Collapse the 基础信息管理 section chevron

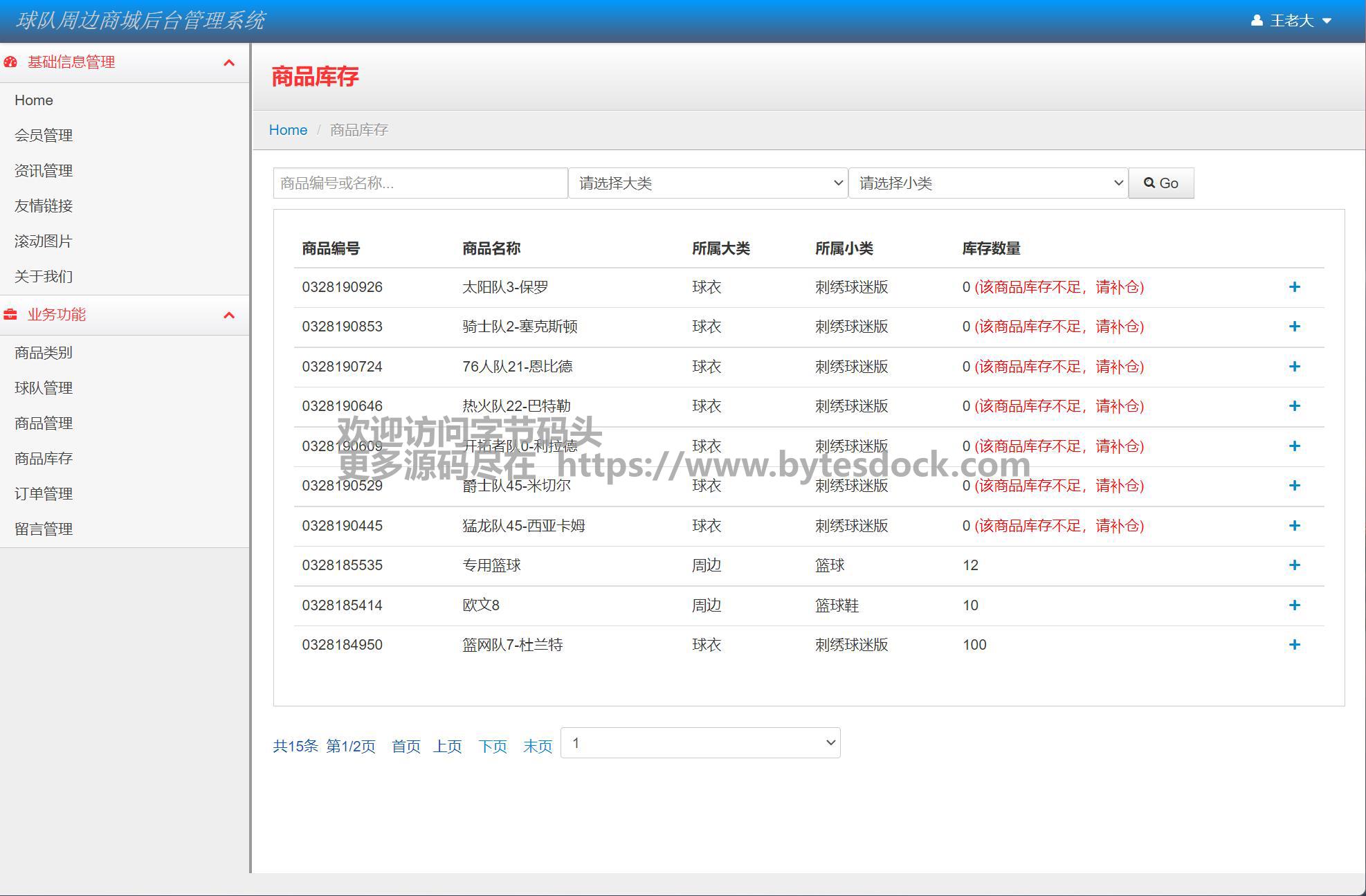click(x=229, y=63)
